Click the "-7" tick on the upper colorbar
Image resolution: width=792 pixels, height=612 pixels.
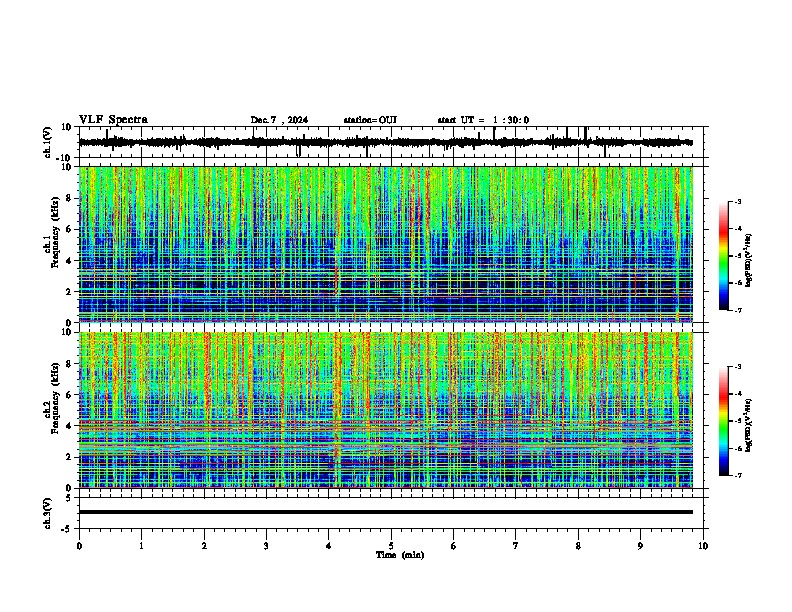pos(738,310)
